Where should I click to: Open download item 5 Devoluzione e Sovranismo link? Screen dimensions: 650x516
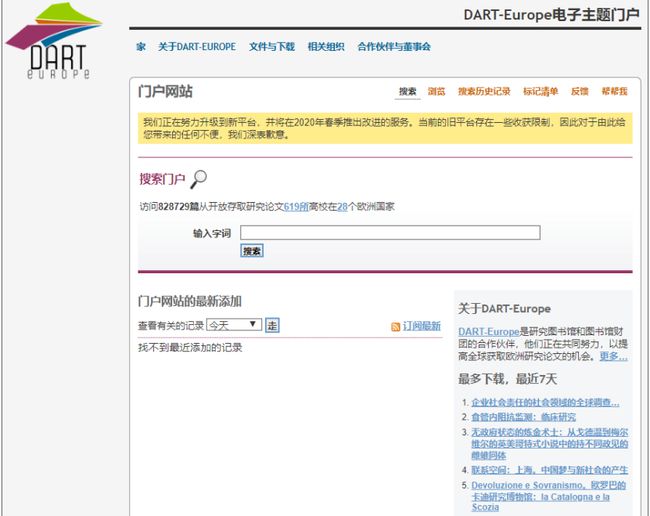pos(549,496)
